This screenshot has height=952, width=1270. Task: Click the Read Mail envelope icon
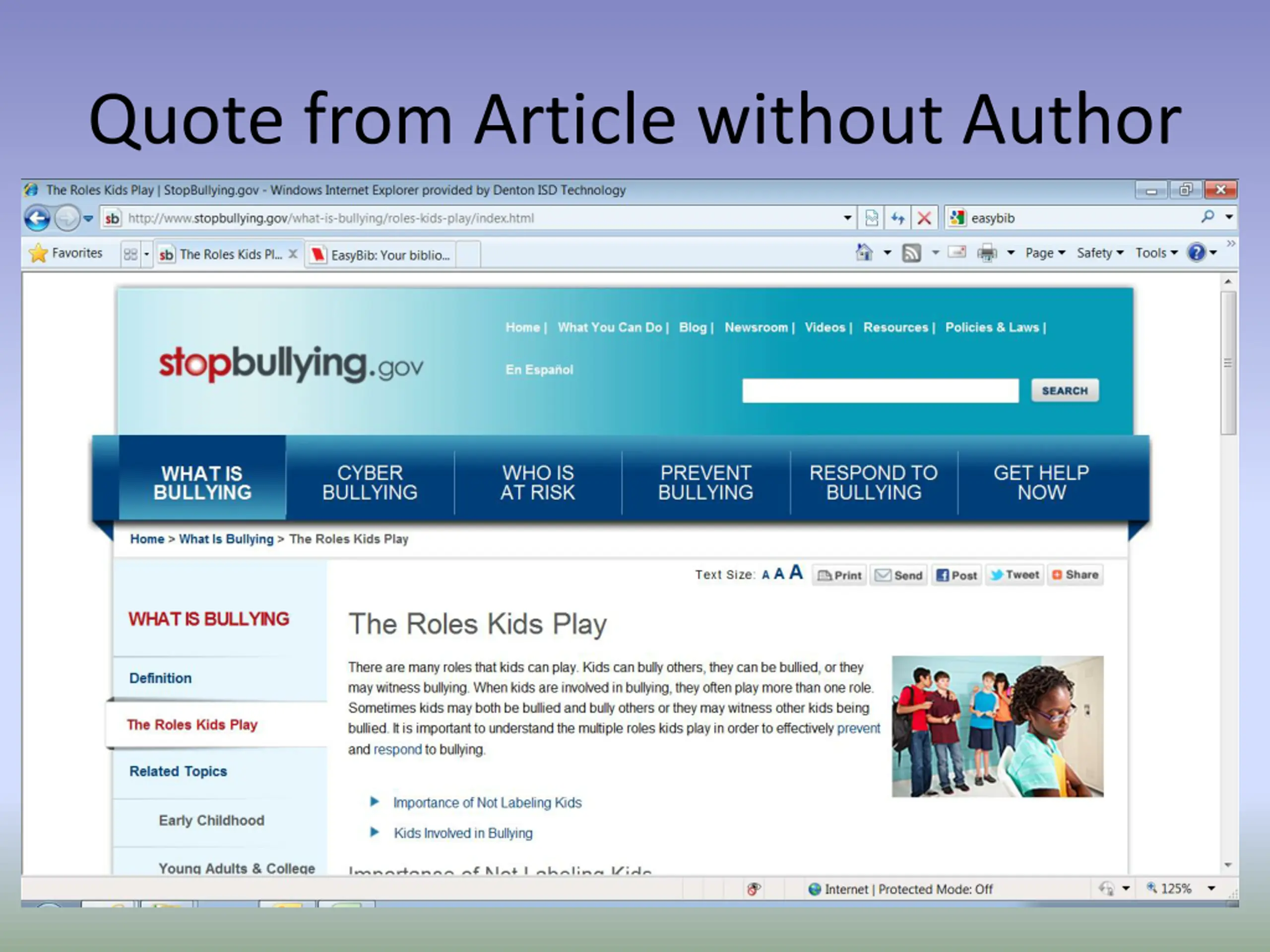pos(956,252)
